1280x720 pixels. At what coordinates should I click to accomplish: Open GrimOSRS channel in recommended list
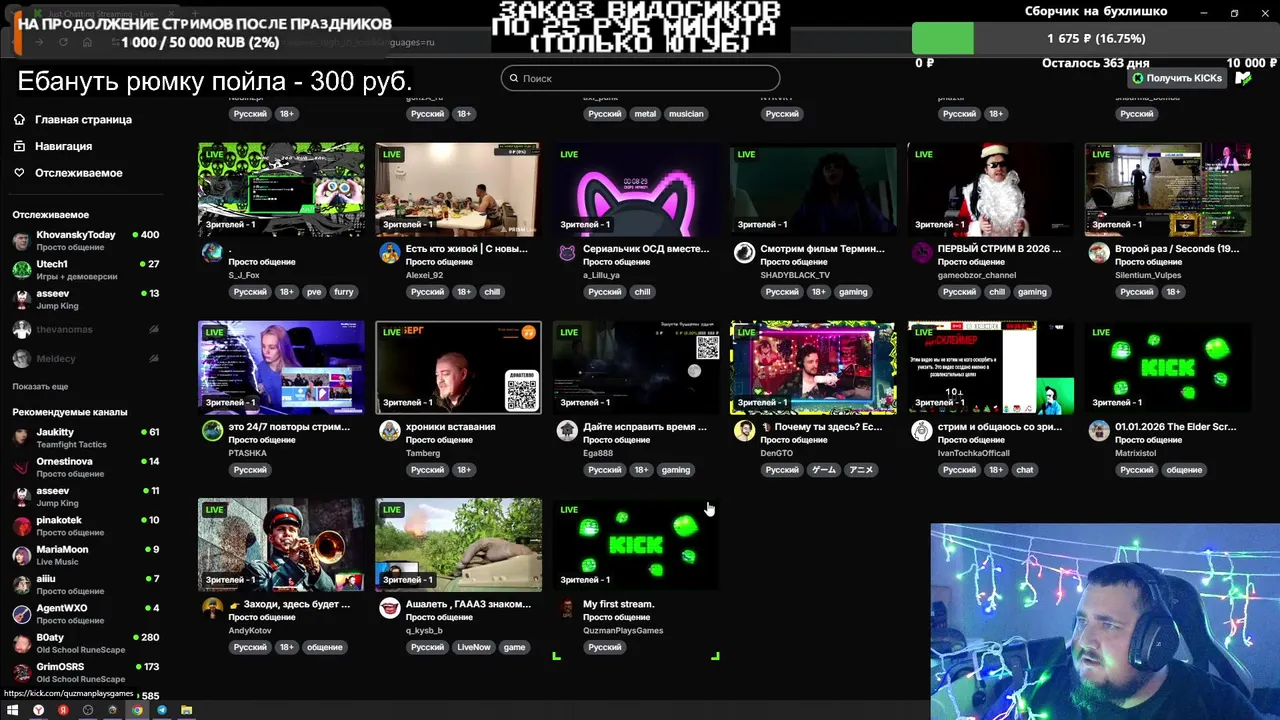point(86,672)
